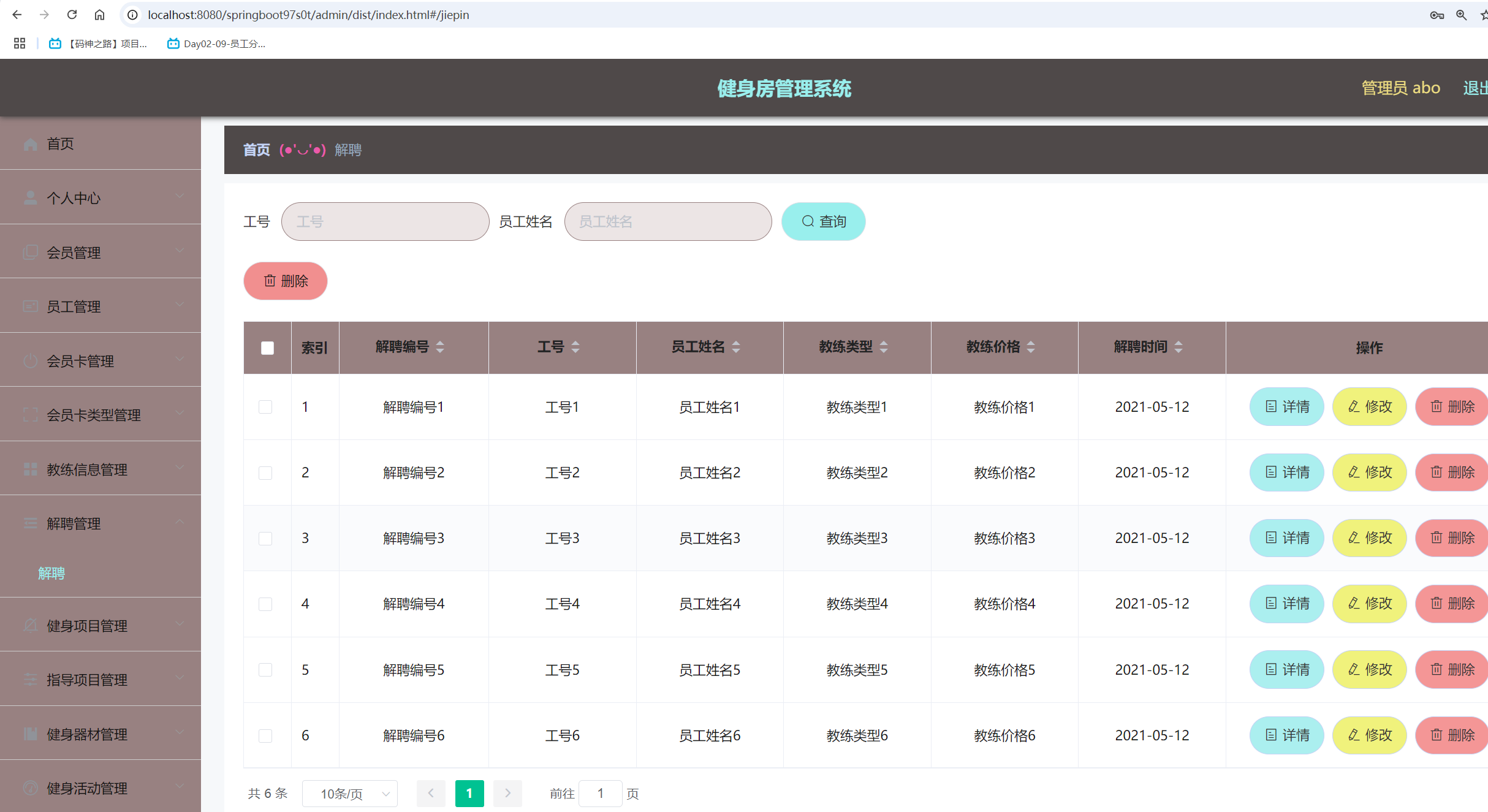Click the browser home icon
The width and height of the screenshot is (1488, 812).
point(99,15)
